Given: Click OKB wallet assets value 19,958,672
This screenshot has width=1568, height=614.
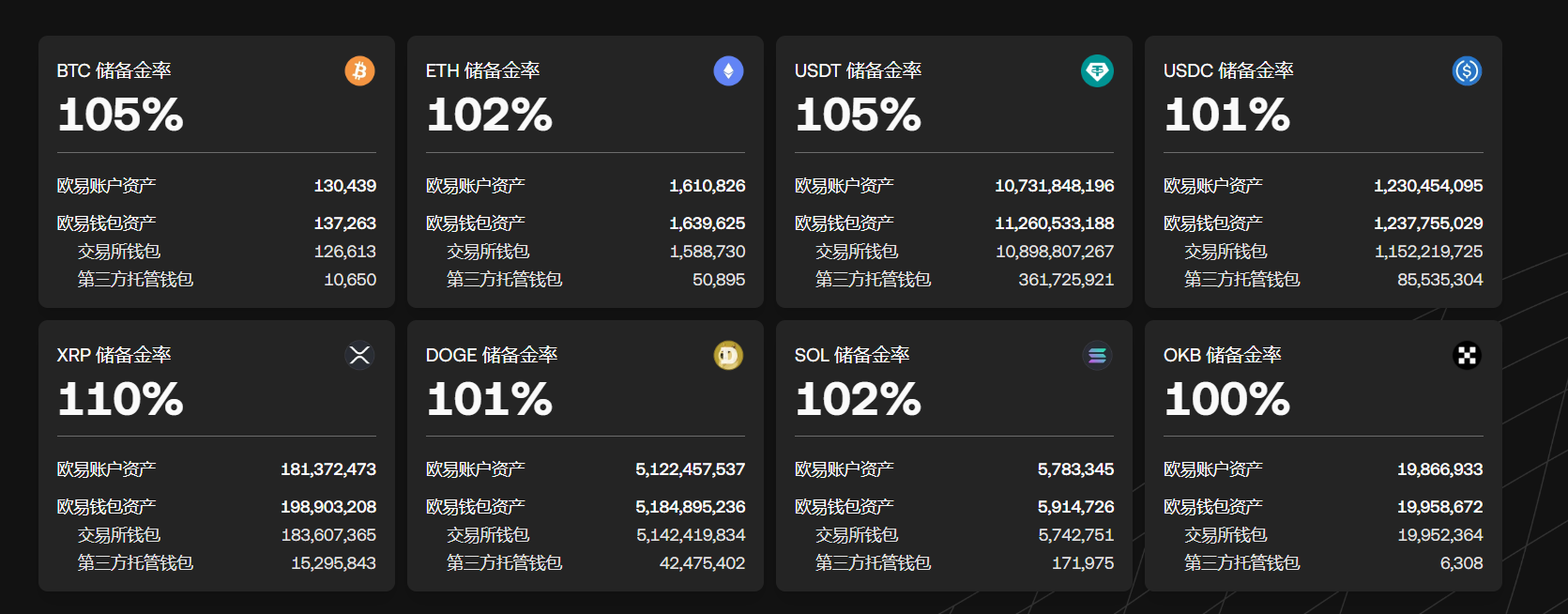Looking at the screenshot, I should (x=1439, y=507).
